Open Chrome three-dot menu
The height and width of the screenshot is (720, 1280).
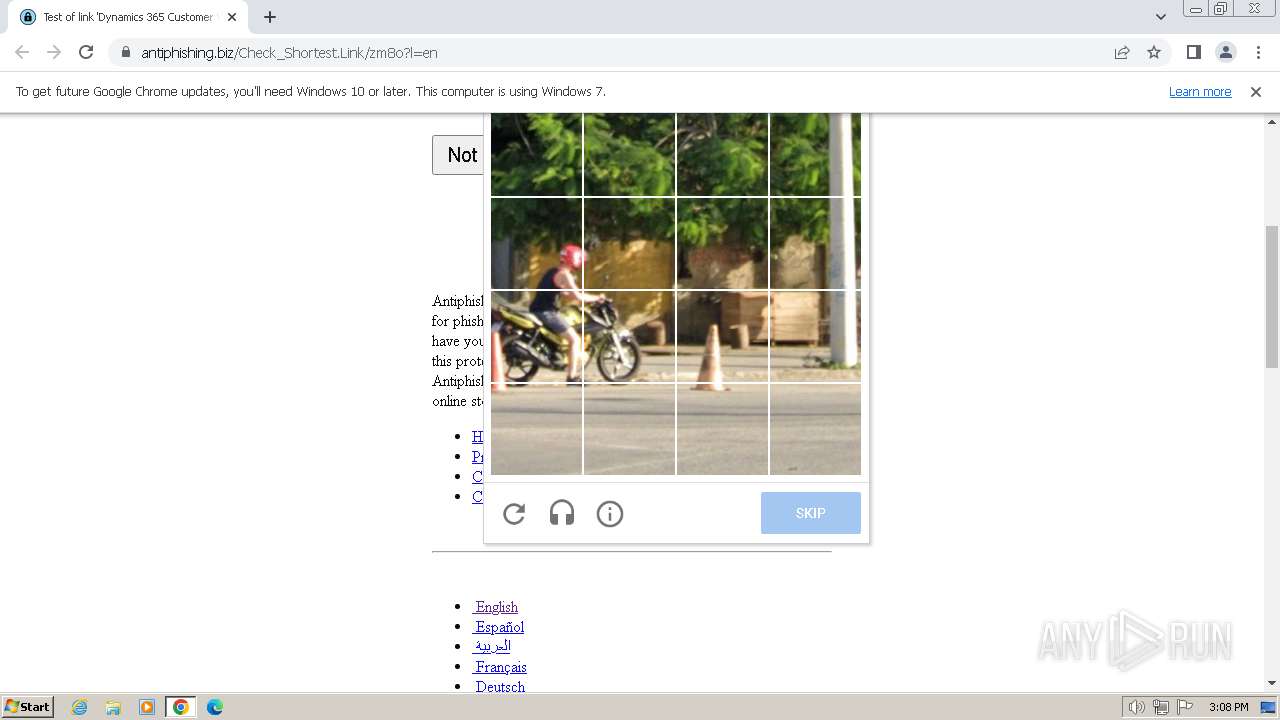pyautogui.click(x=1258, y=52)
